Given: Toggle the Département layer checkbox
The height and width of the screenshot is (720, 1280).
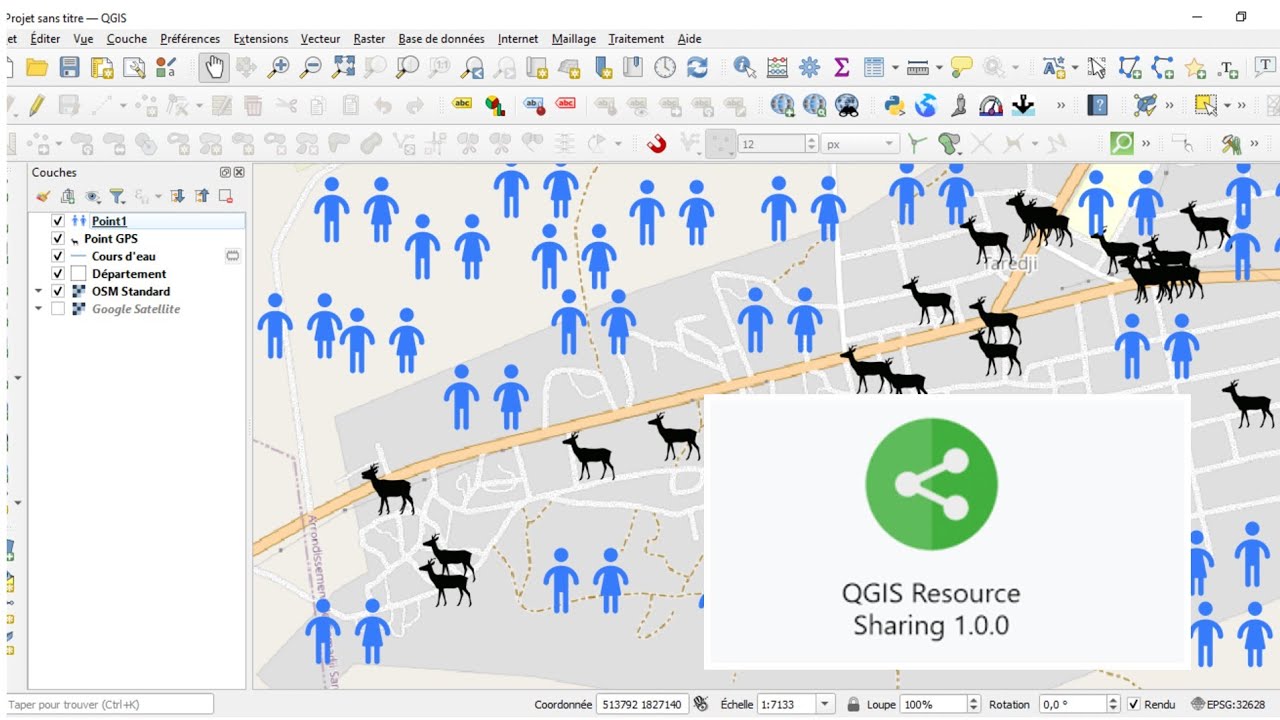Looking at the screenshot, I should pos(58,274).
